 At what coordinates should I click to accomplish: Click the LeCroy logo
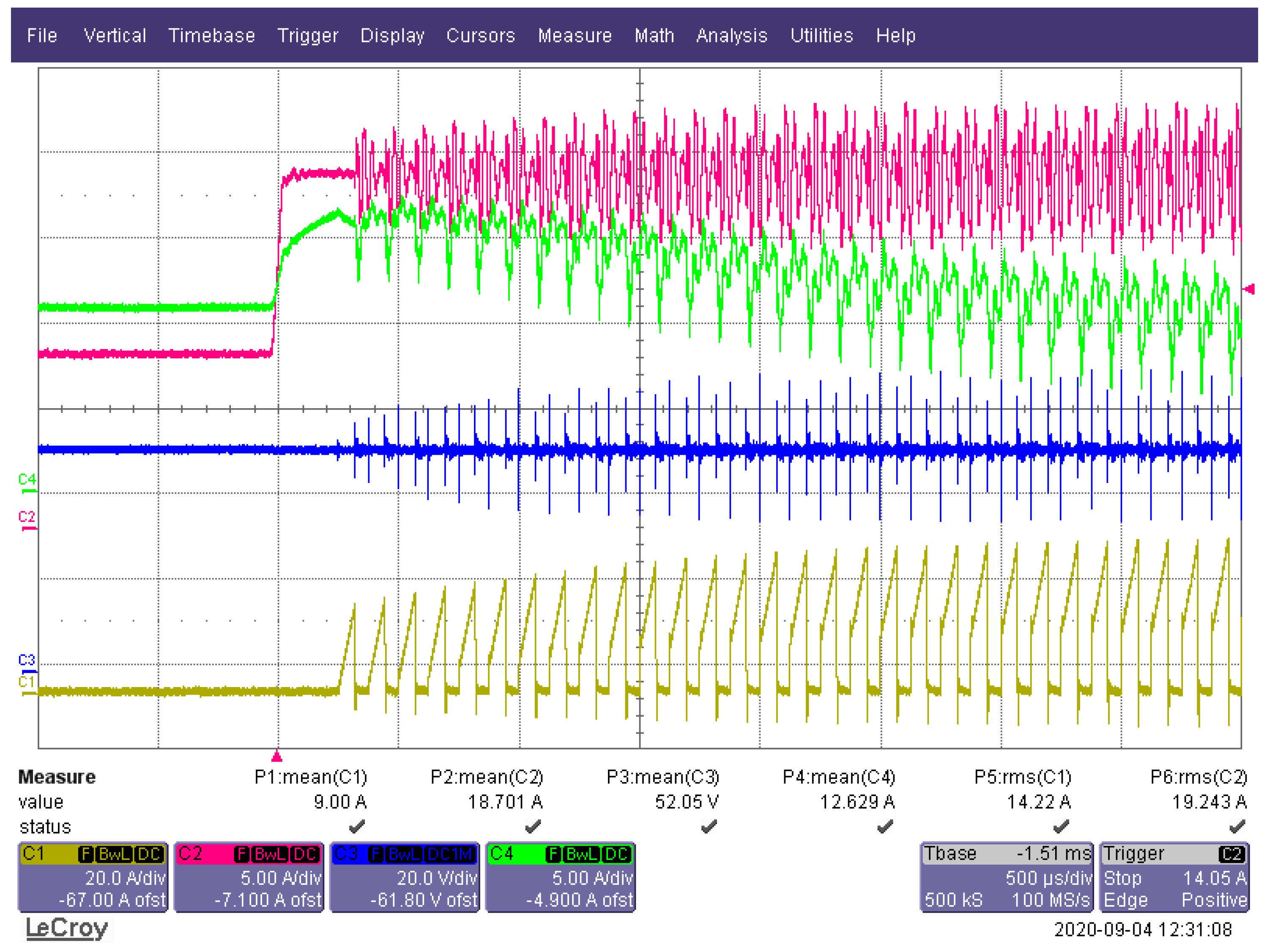(x=66, y=928)
